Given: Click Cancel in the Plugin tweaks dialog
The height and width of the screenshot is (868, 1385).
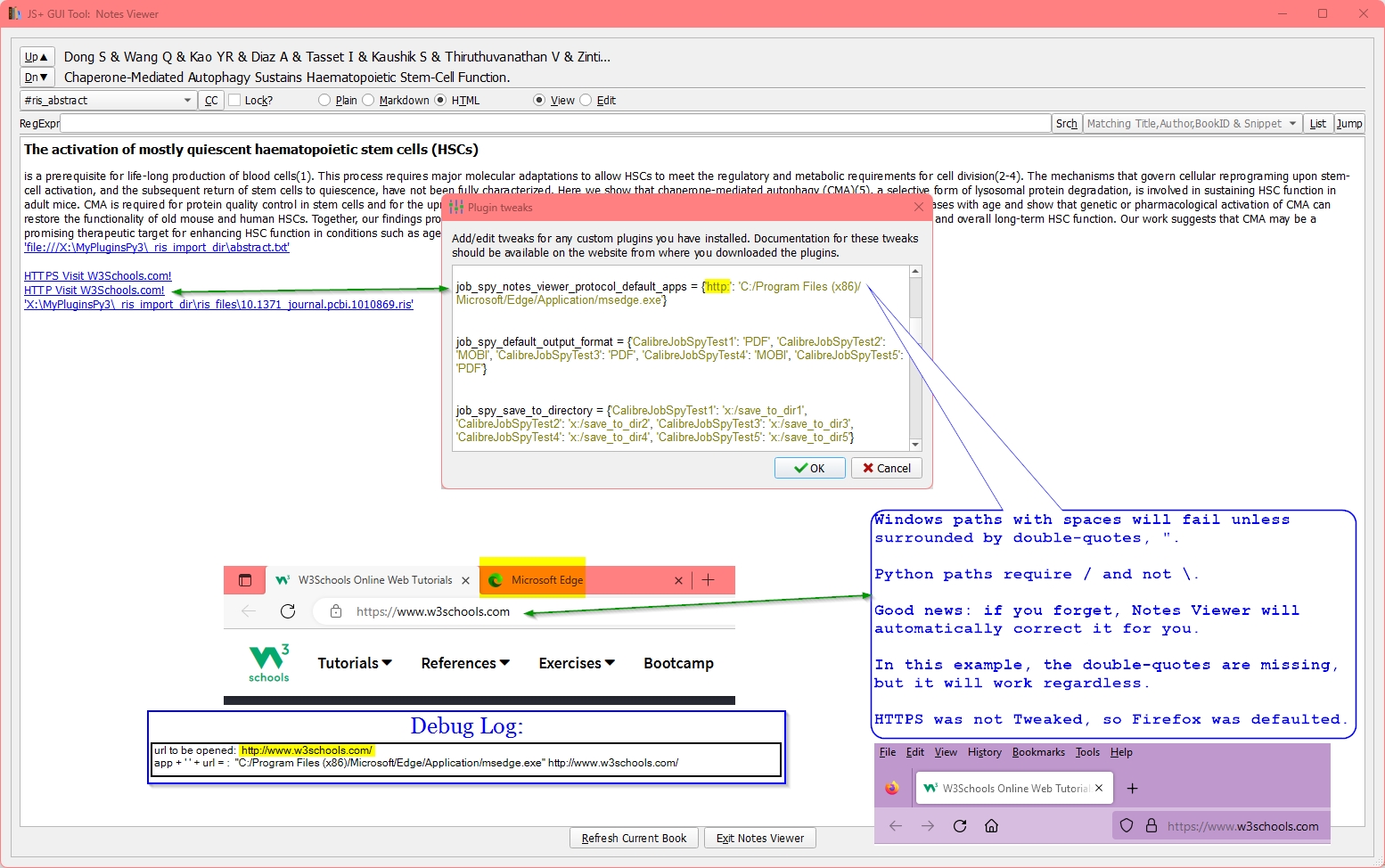Looking at the screenshot, I should pyautogui.click(x=887, y=468).
